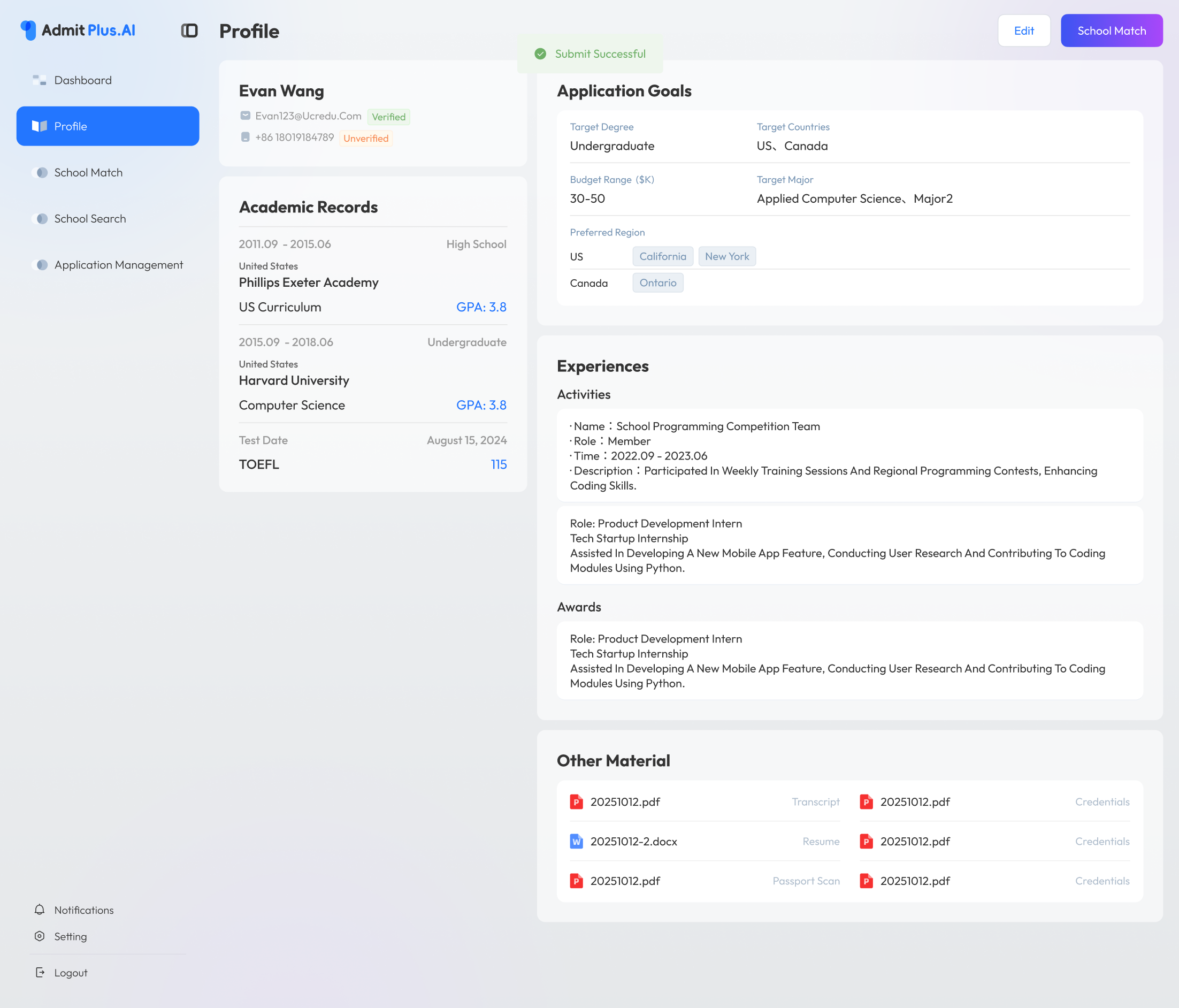Select the Ontario region tag
The height and width of the screenshot is (1008, 1179).
point(657,283)
